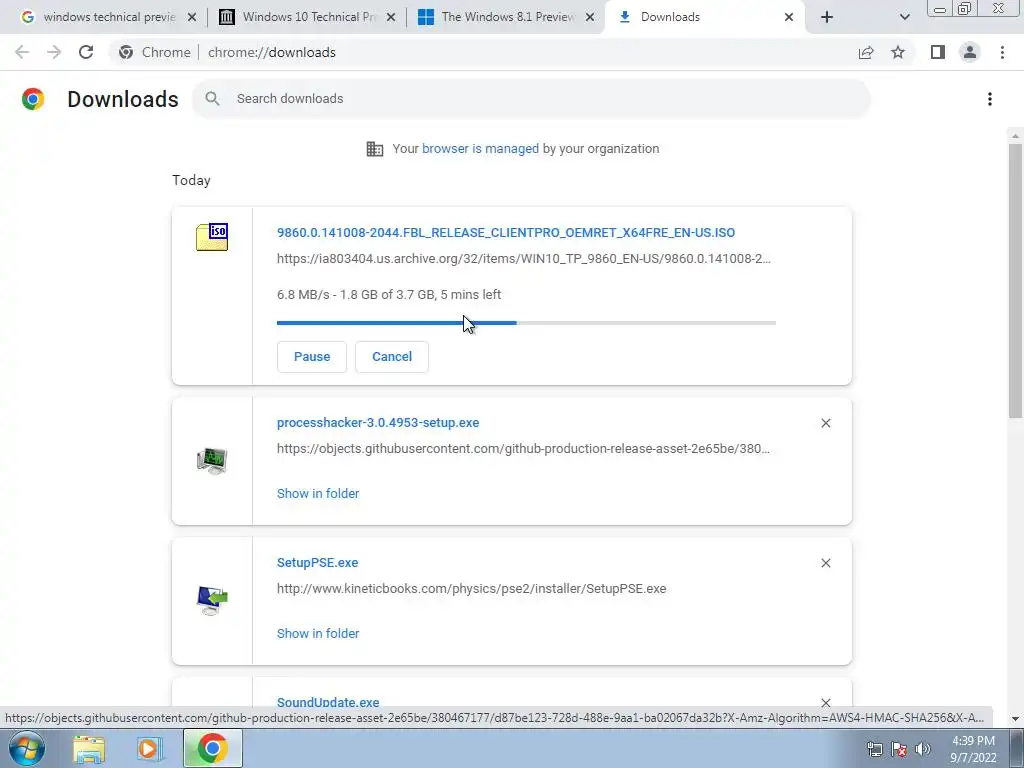Click the page vertical scrollbar thumb
The height and width of the screenshot is (768, 1024).
pyautogui.click(x=1015, y=281)
